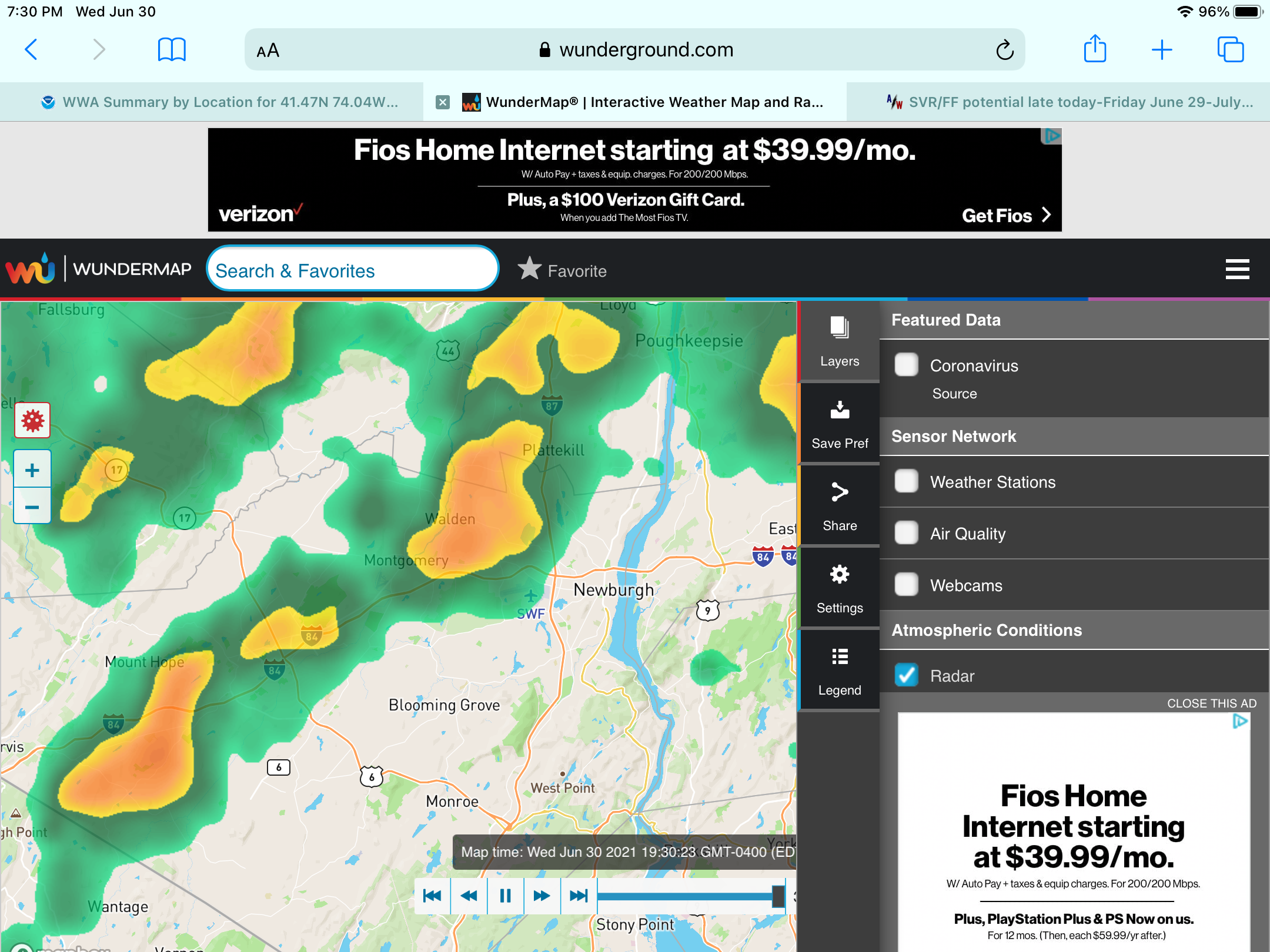
Task: Enable the Coronavirus data checkbox
Action: tap(906, 364)
